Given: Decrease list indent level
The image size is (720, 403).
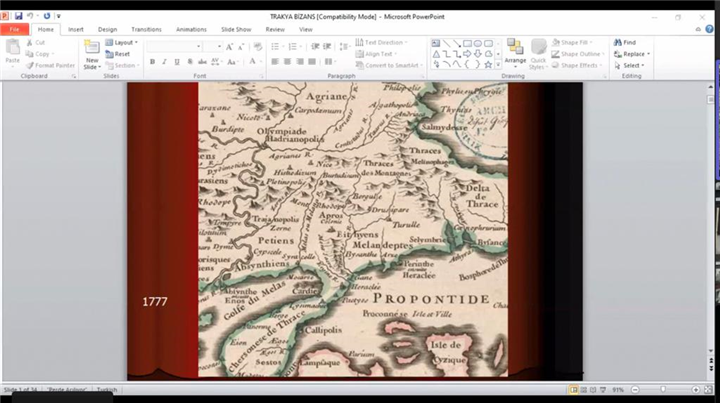Looking at the screenshot, I should pyautogui.click(x=315, y=47).
